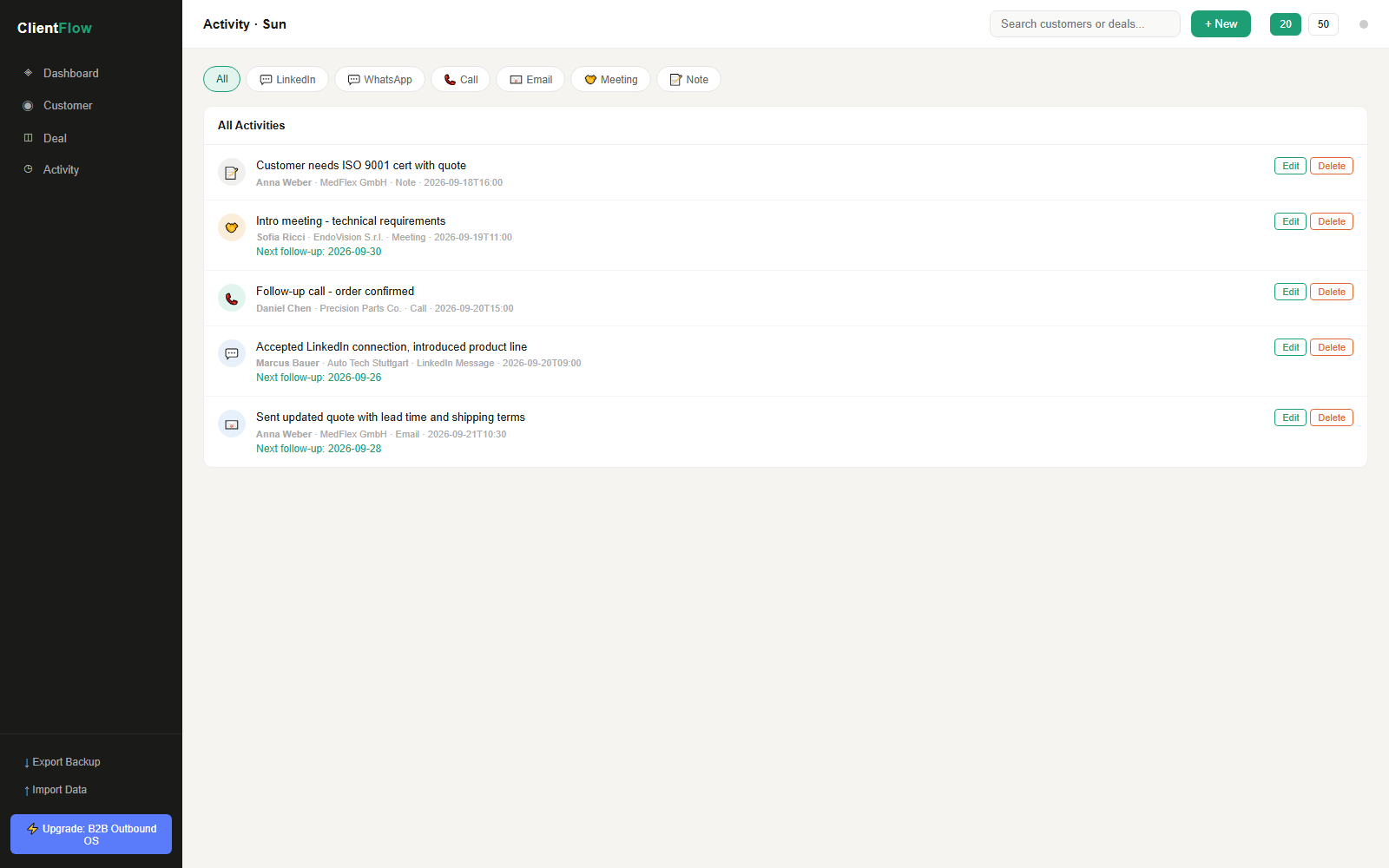Show only Meeting activities
This screenshot has height=868, width=1389.
pyautogui.click(x=610, y=79)
